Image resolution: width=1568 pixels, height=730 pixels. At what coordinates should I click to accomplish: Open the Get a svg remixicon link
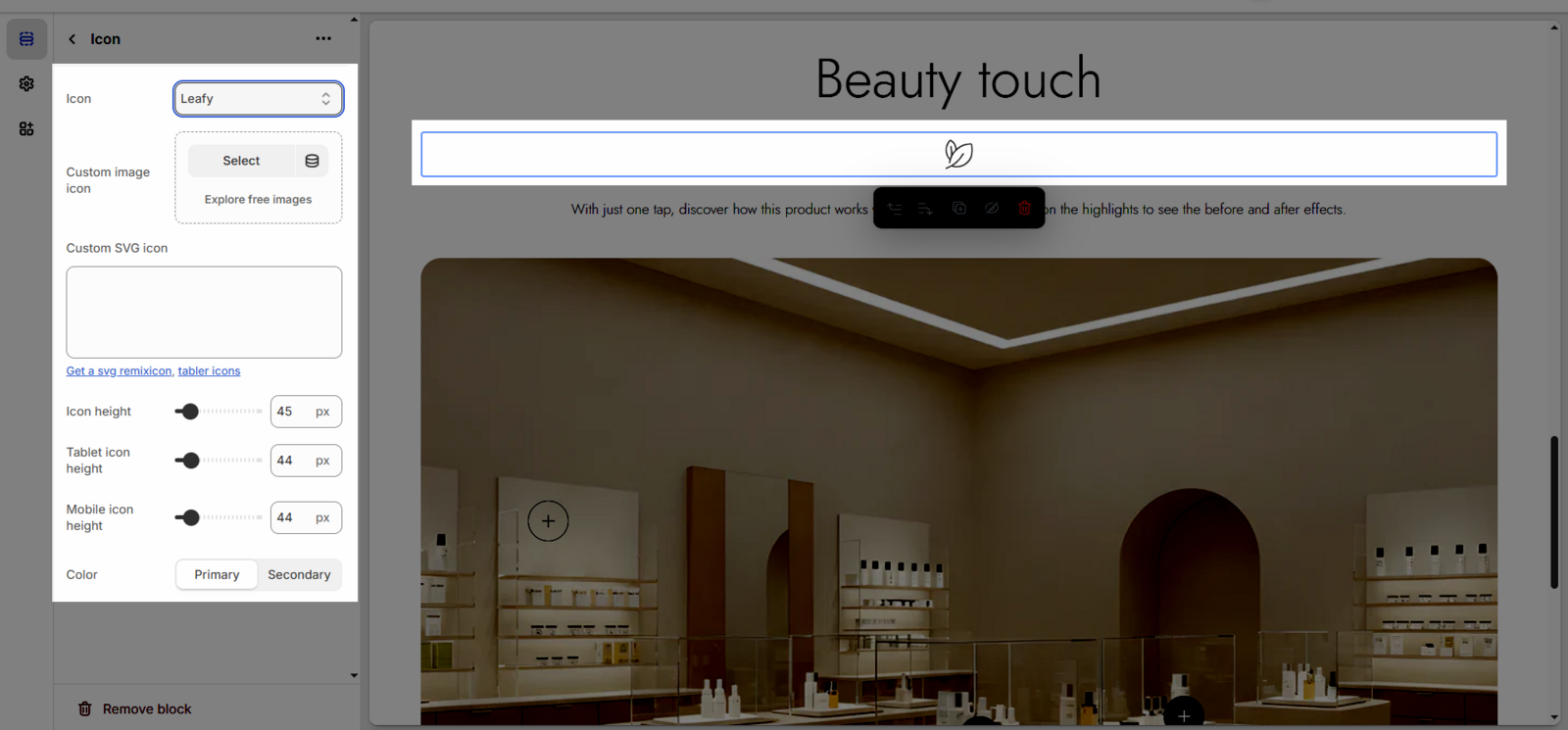point(119,371)
